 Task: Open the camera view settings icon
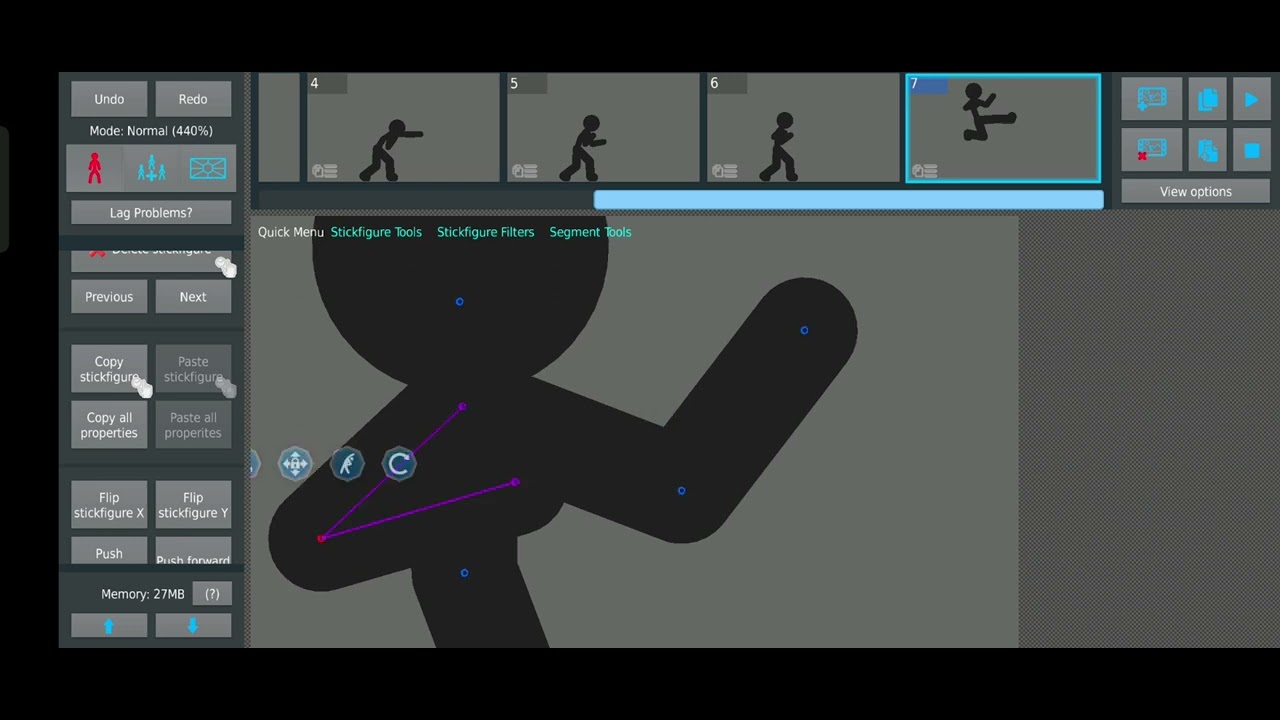point(208,168)
